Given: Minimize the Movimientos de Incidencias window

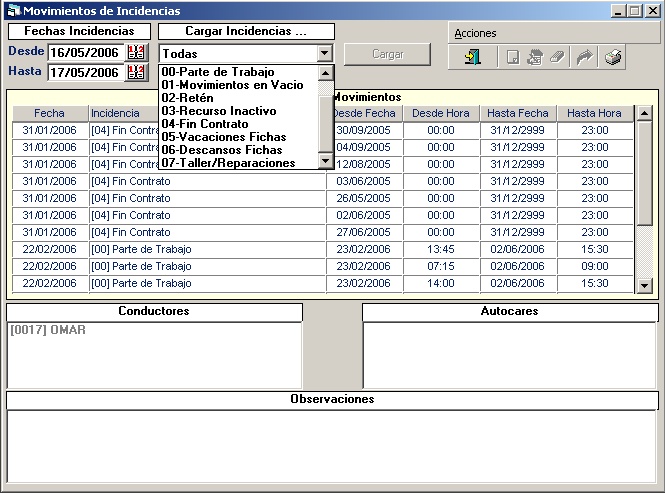Looking at the screenshot, I should (619, 11).
